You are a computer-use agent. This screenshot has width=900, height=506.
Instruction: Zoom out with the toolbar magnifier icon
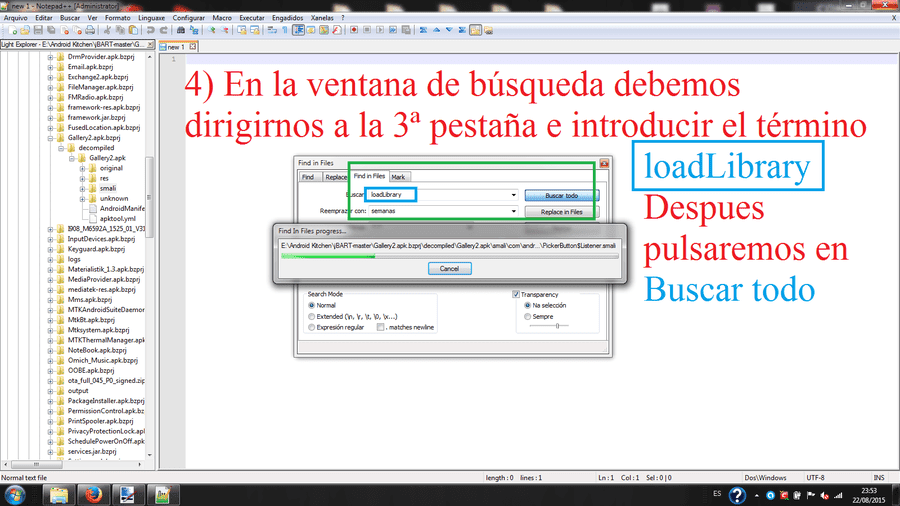224,30
